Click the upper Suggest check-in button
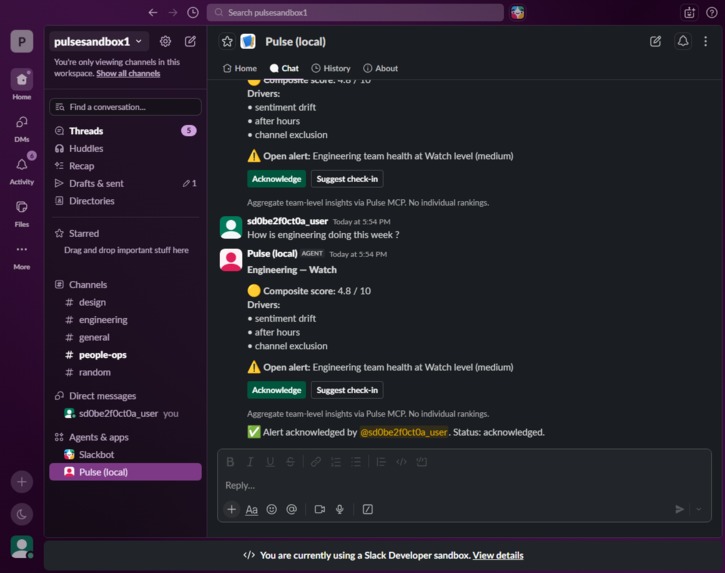This screenshot has width=725, height=573. [347, 179]
